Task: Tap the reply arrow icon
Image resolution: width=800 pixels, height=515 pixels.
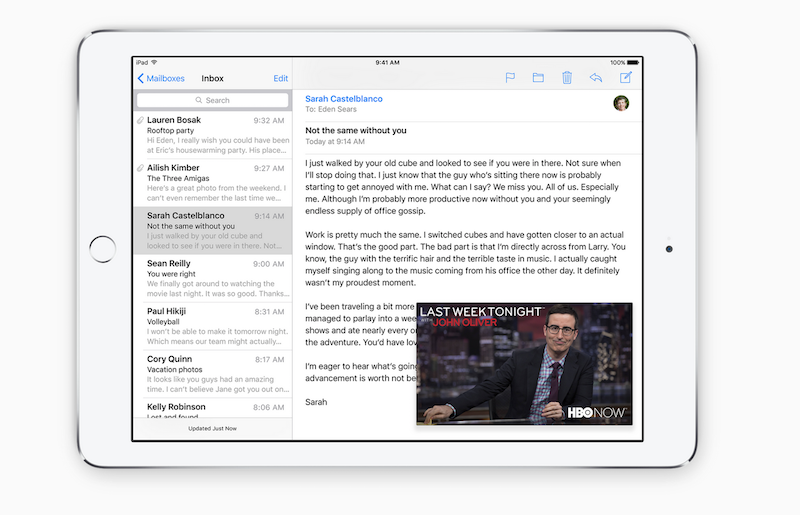Action: pos(596,78)
